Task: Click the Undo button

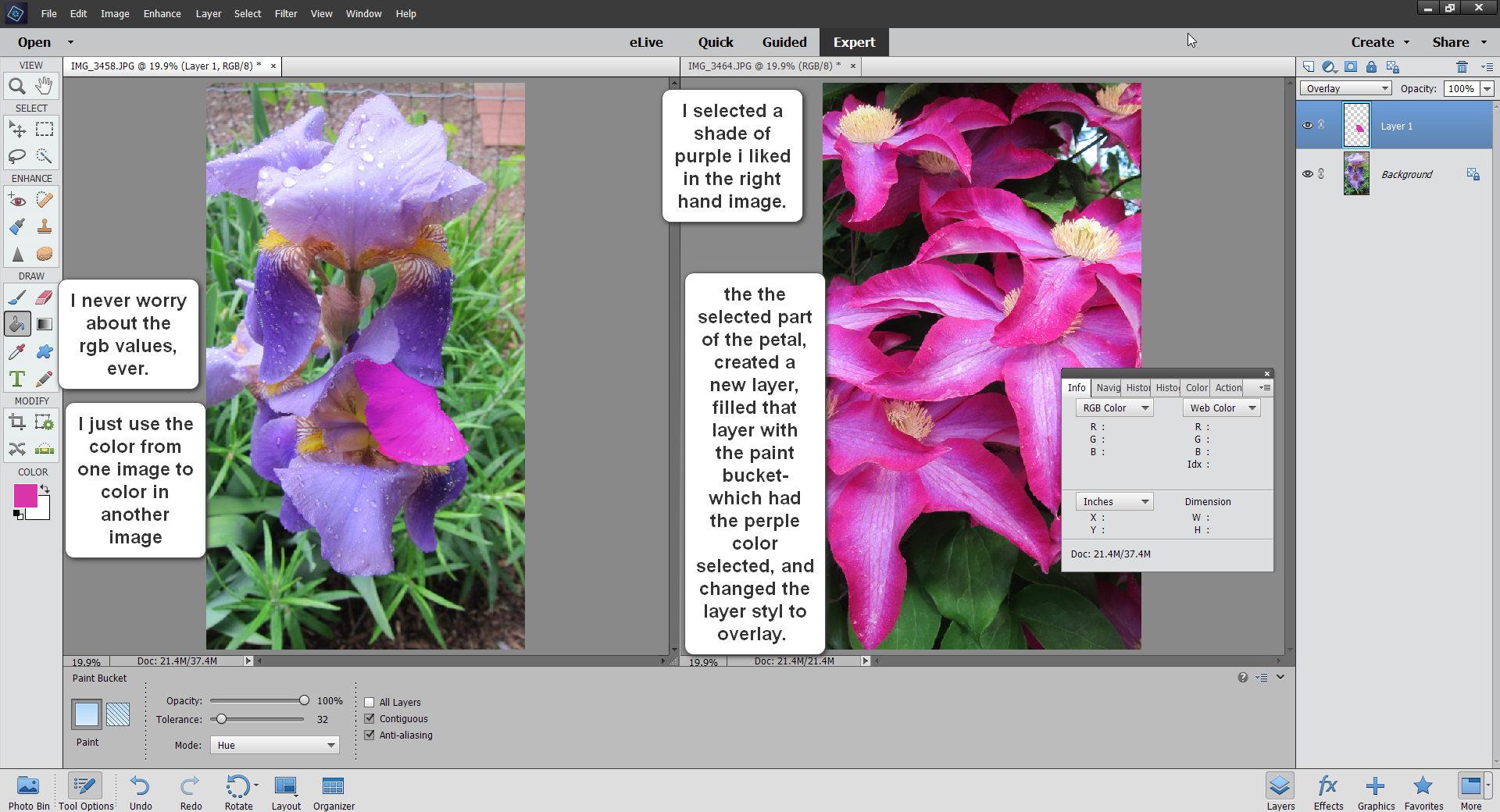Action: click(x=140, y=787)
